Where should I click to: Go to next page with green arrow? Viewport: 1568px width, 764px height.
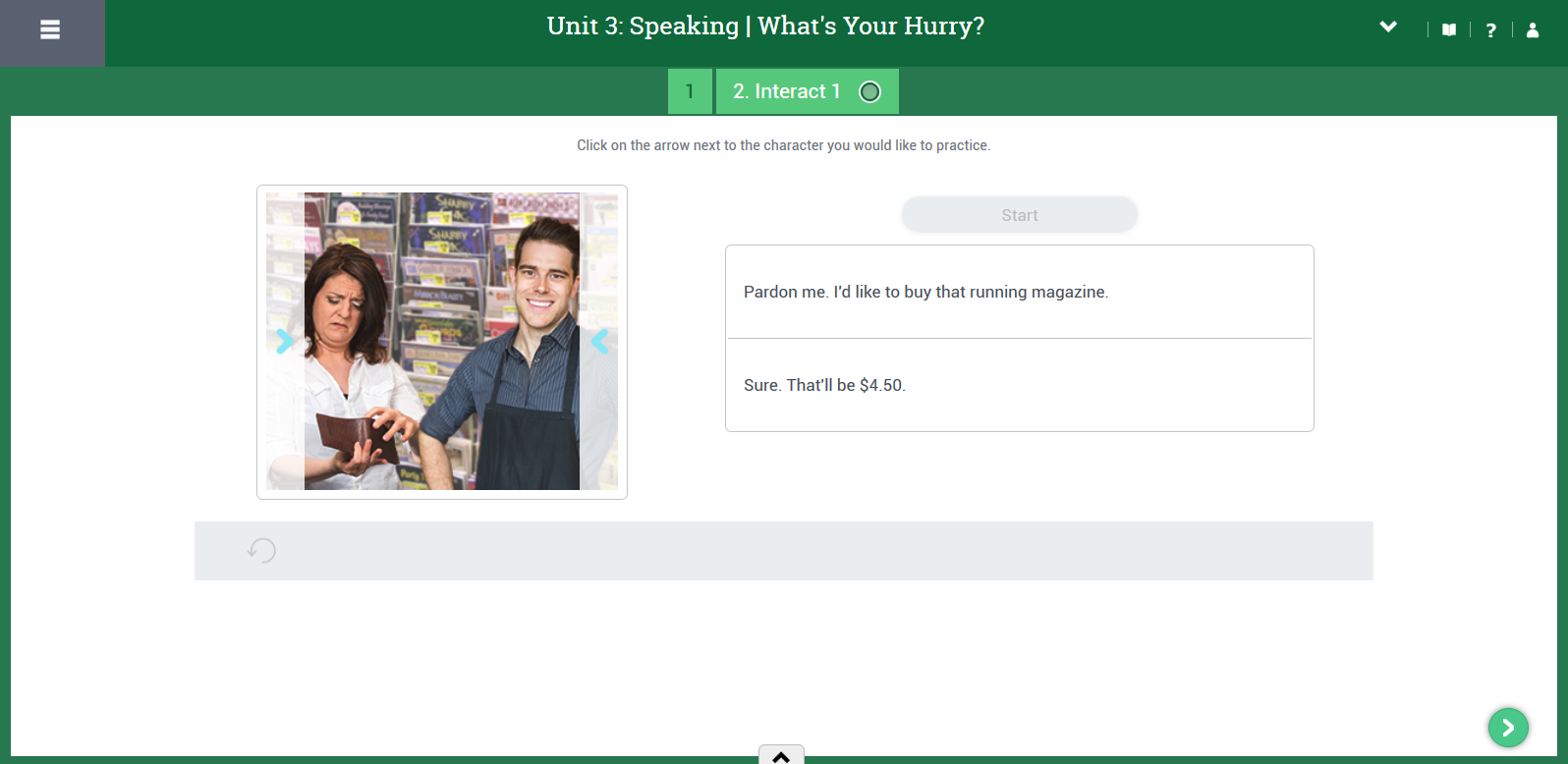point(1507,728)
